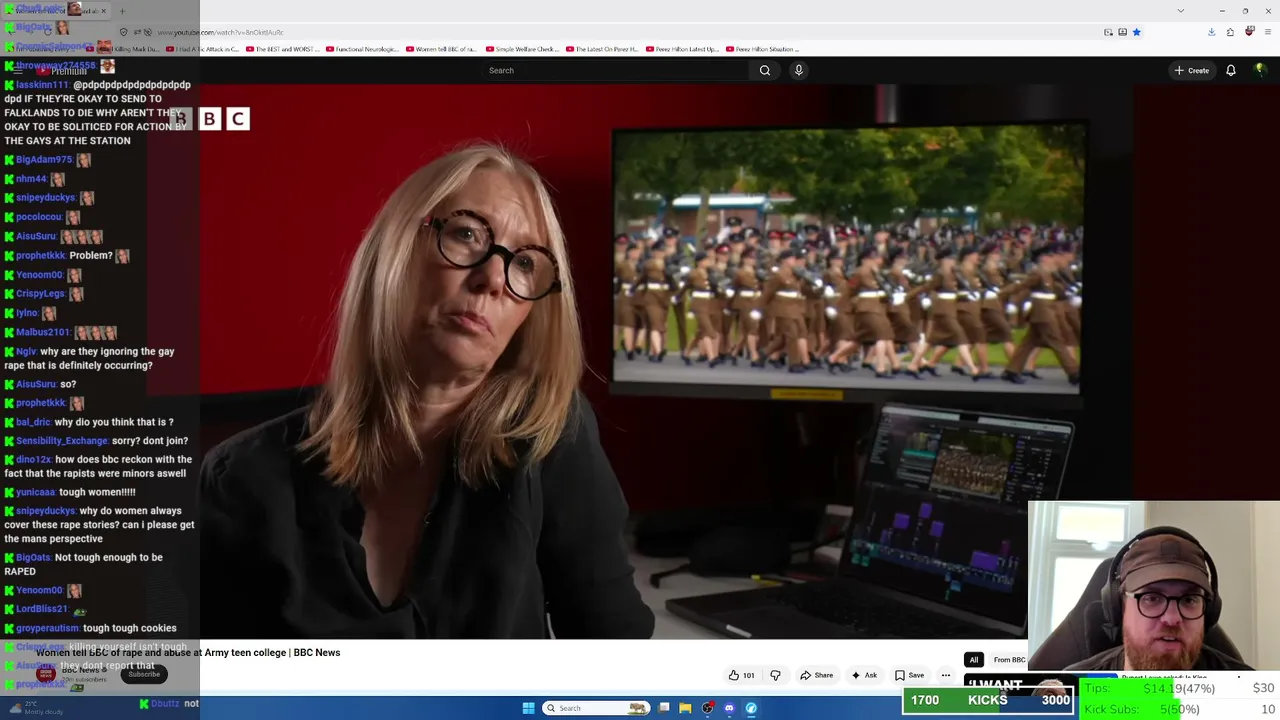This screenshot has width=1280, height=720.
Task: Click the Create button on YouTube
Action: click(x=1192, y=70)
